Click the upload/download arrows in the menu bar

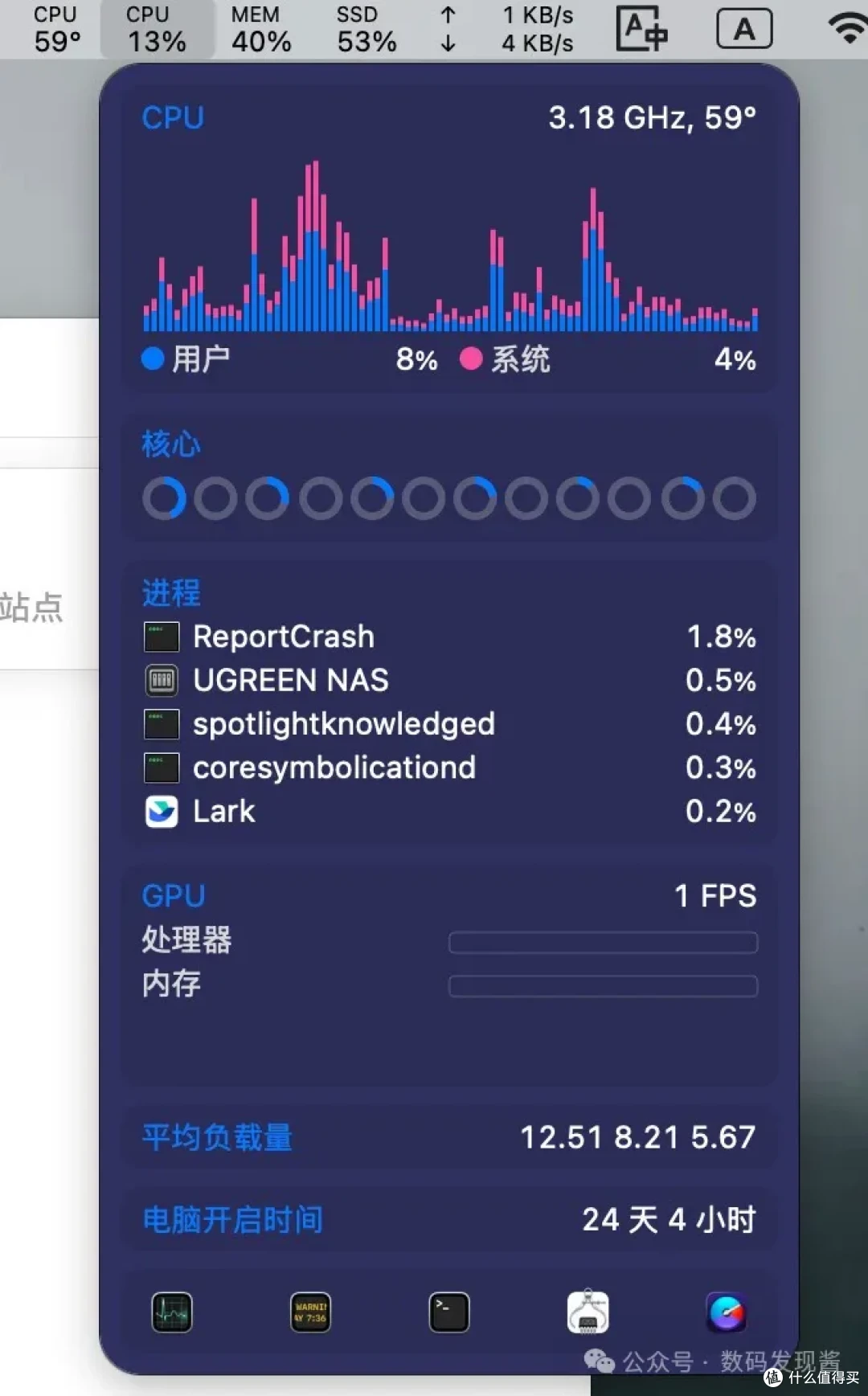(x=448, y=29)
